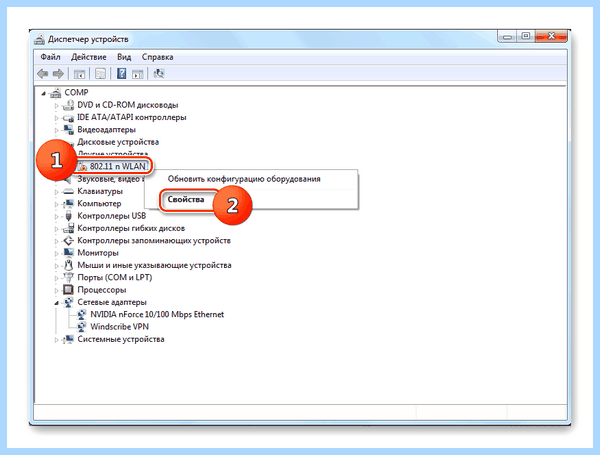Click the NVIDIA nForce Ethernet adapter icon
This screenshot has width=600, height=455.
click(82, 315)
